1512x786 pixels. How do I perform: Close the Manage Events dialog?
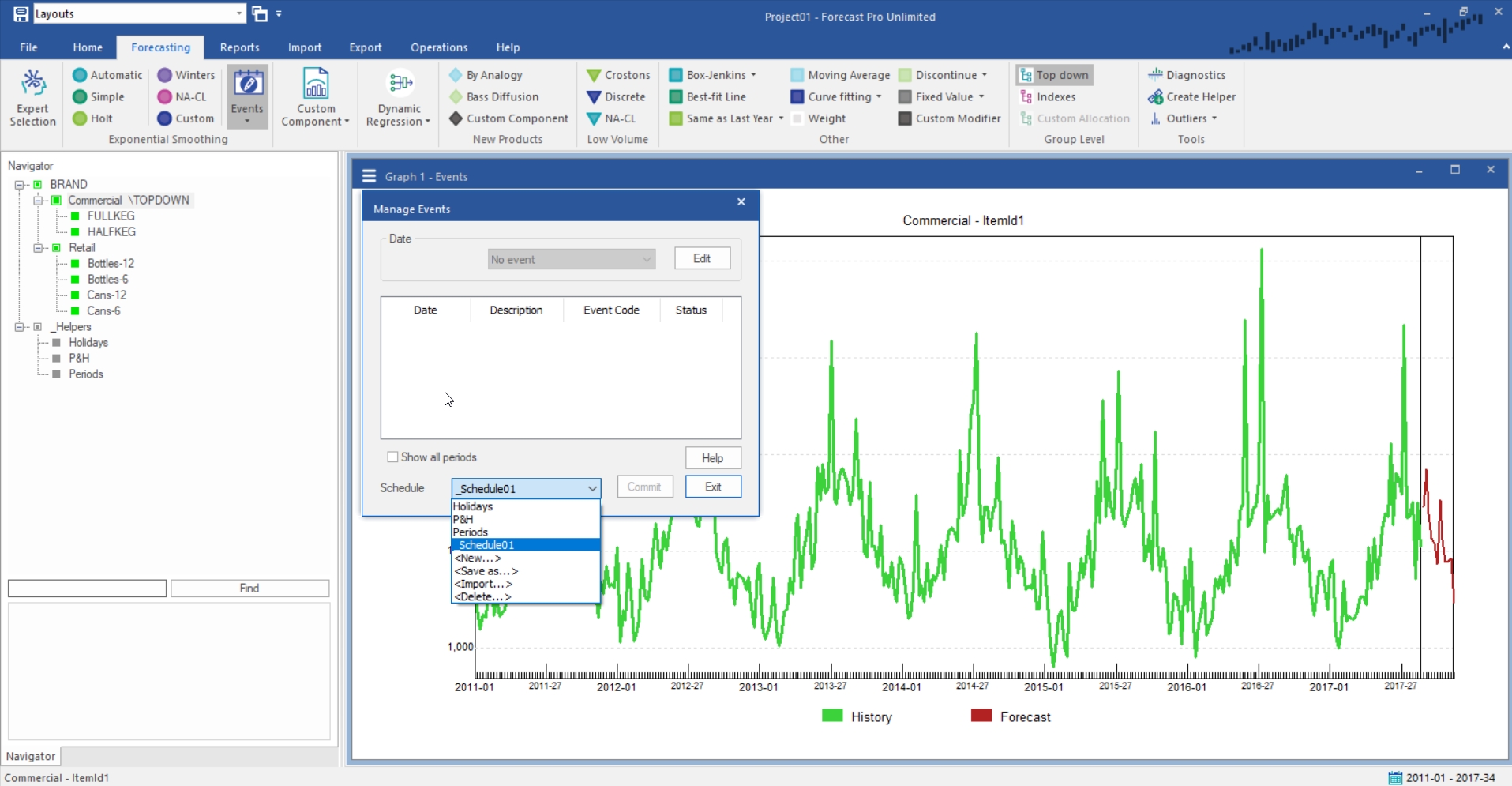741,202
